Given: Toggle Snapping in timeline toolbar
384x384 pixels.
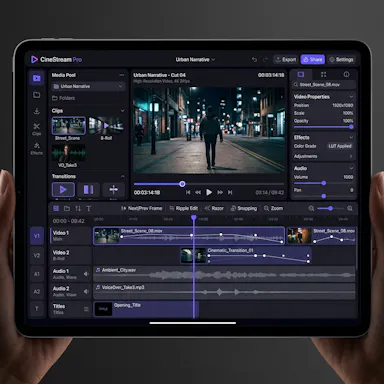Looking at the screenshot, I should click(244, 208).
